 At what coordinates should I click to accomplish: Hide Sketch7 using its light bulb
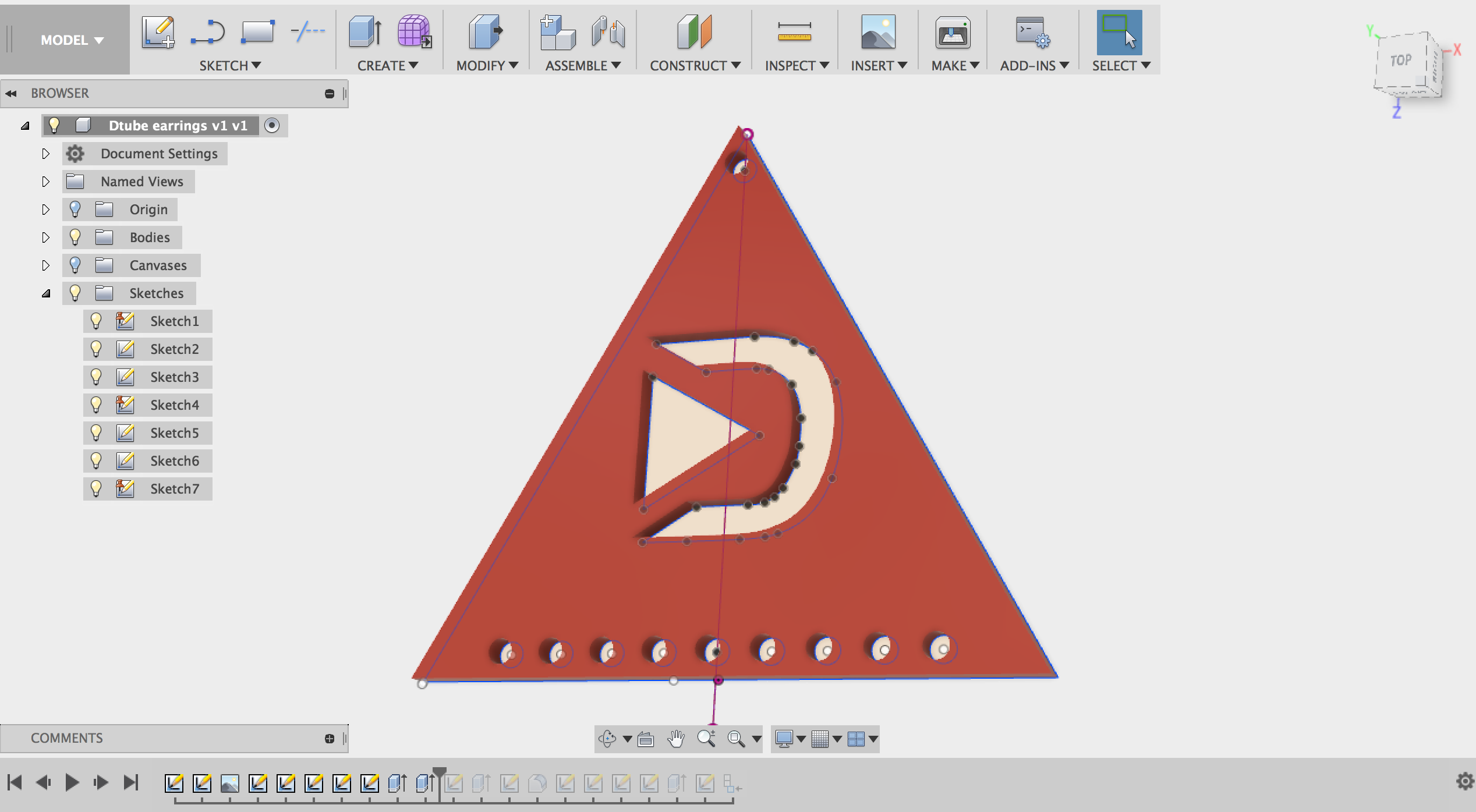(x=96, y=488)
